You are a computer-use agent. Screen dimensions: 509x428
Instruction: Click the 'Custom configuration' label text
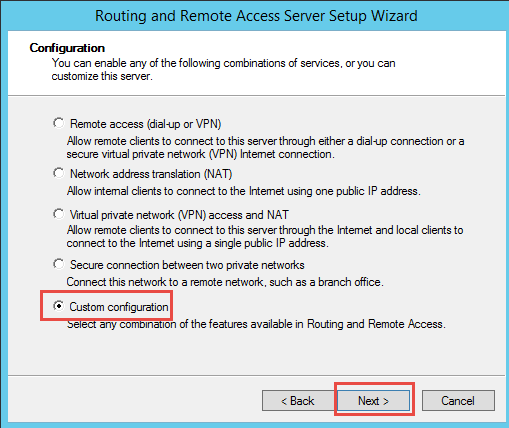coord(119,307)
